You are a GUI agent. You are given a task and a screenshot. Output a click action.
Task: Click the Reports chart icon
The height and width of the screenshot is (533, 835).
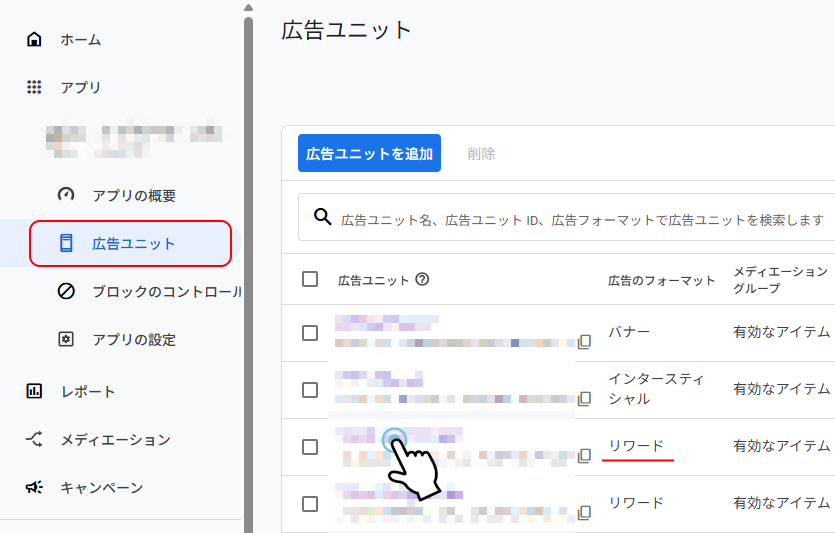coord(34,392)
